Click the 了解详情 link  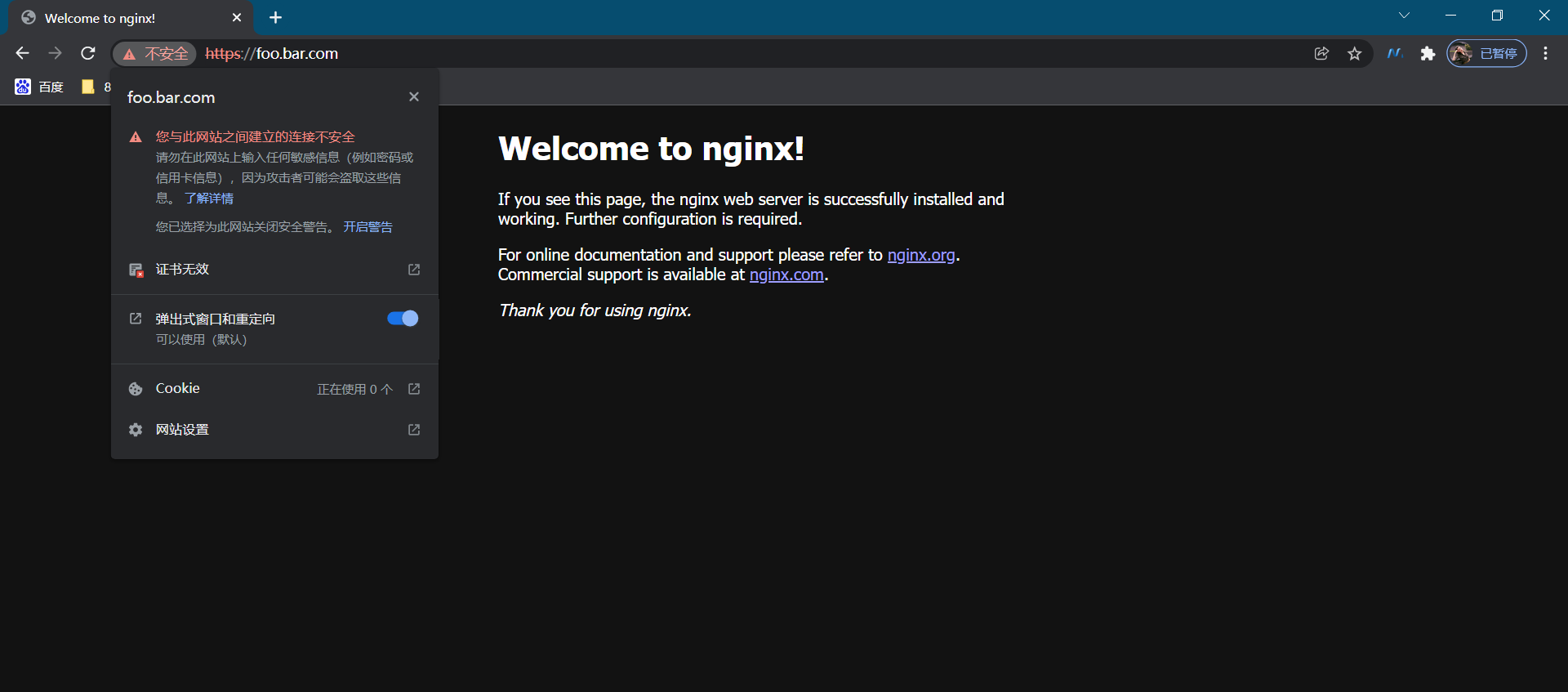point(209,199)
